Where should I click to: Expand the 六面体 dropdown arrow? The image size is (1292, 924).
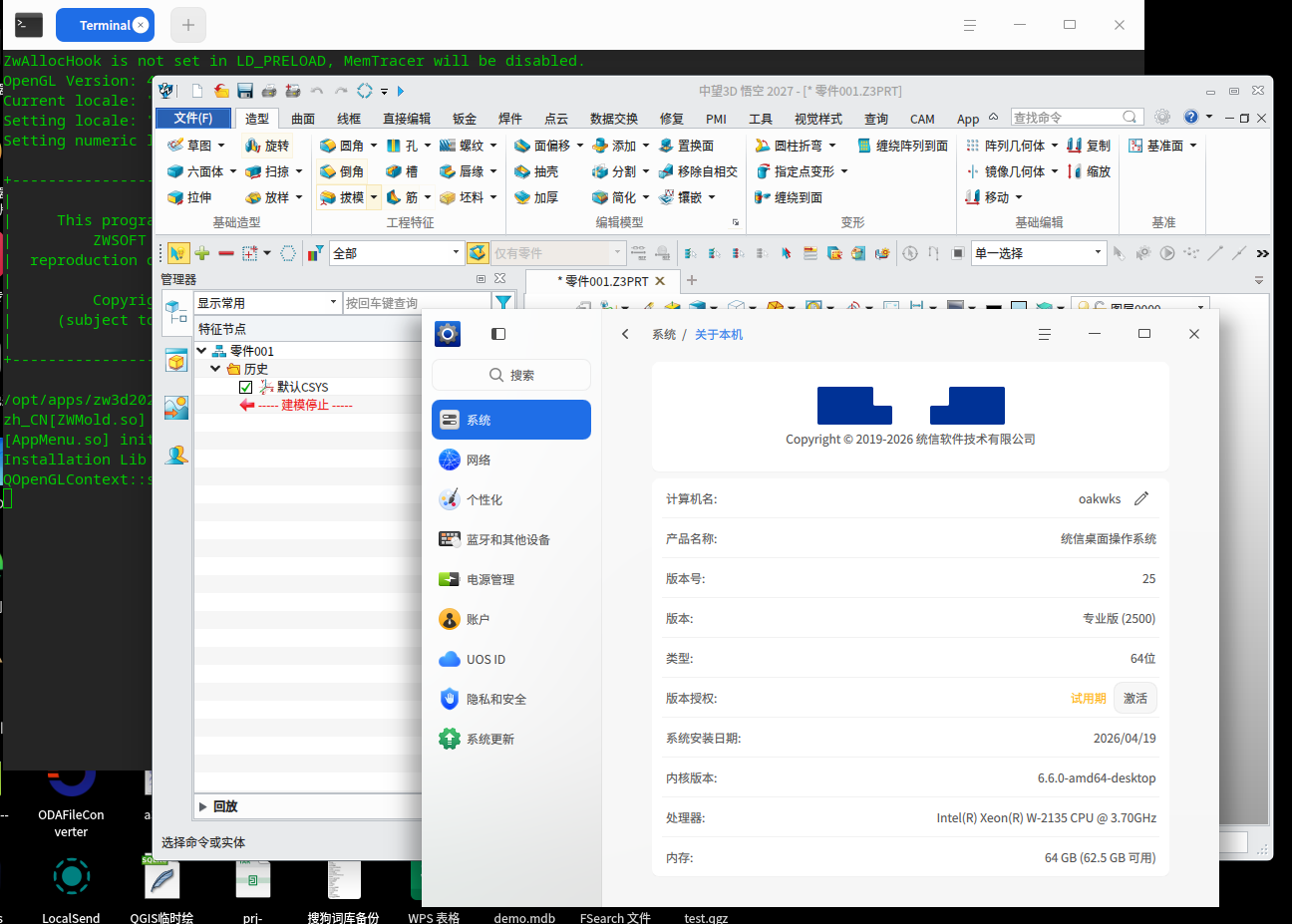coord(233,171)
